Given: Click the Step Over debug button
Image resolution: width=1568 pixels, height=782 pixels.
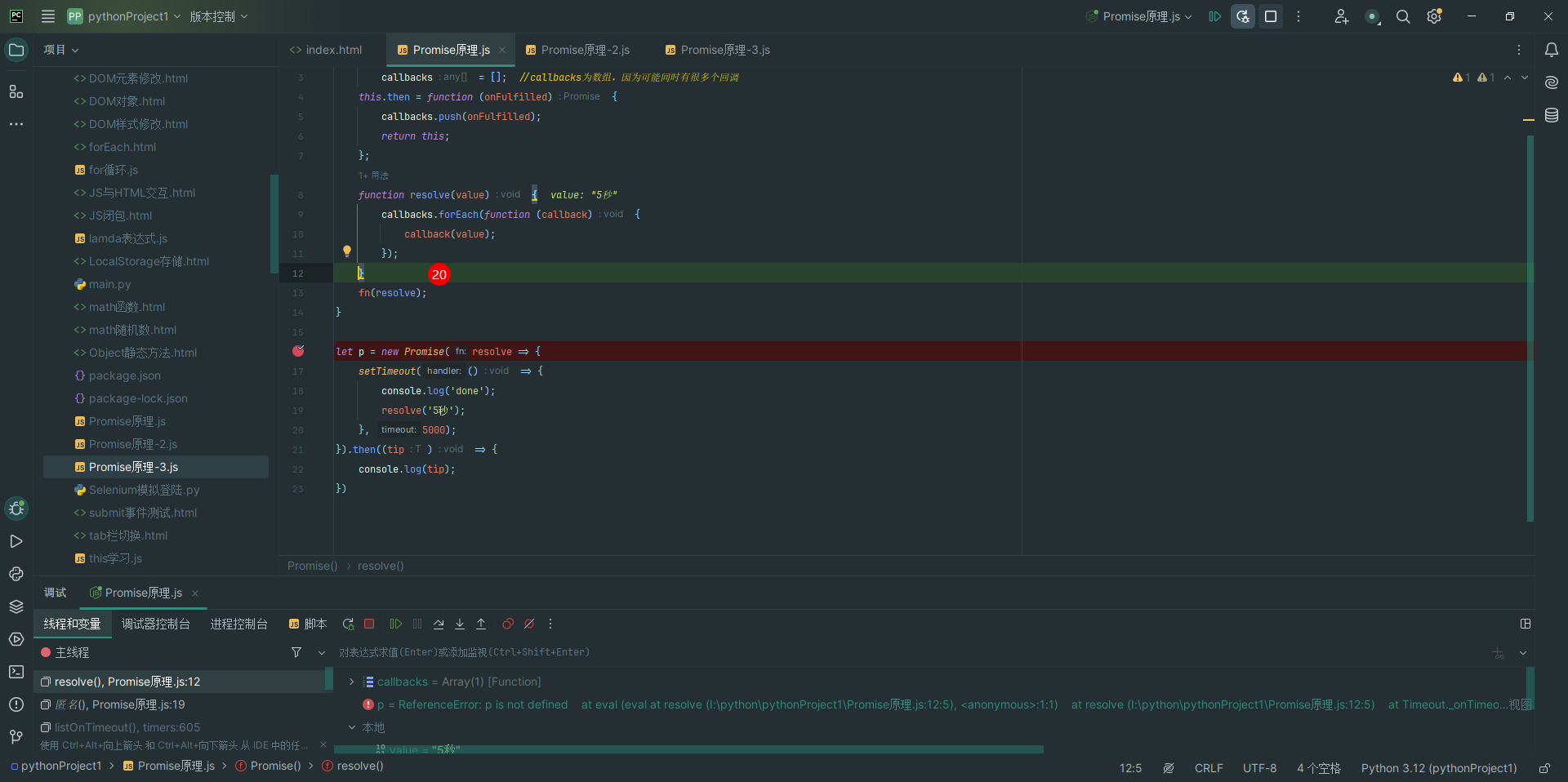Looking at the screenshot, I should (x=439, y=624).
